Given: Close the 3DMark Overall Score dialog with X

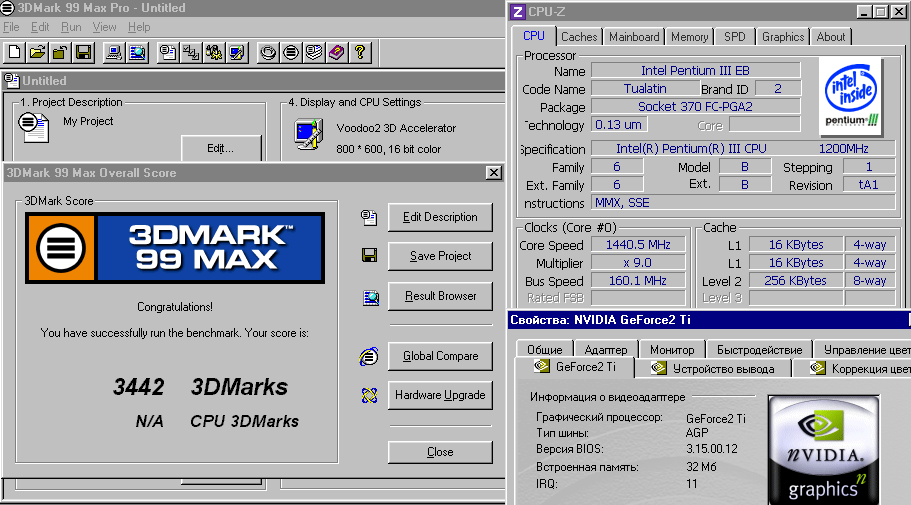Looking at the screenshot, I should point(493,173).
